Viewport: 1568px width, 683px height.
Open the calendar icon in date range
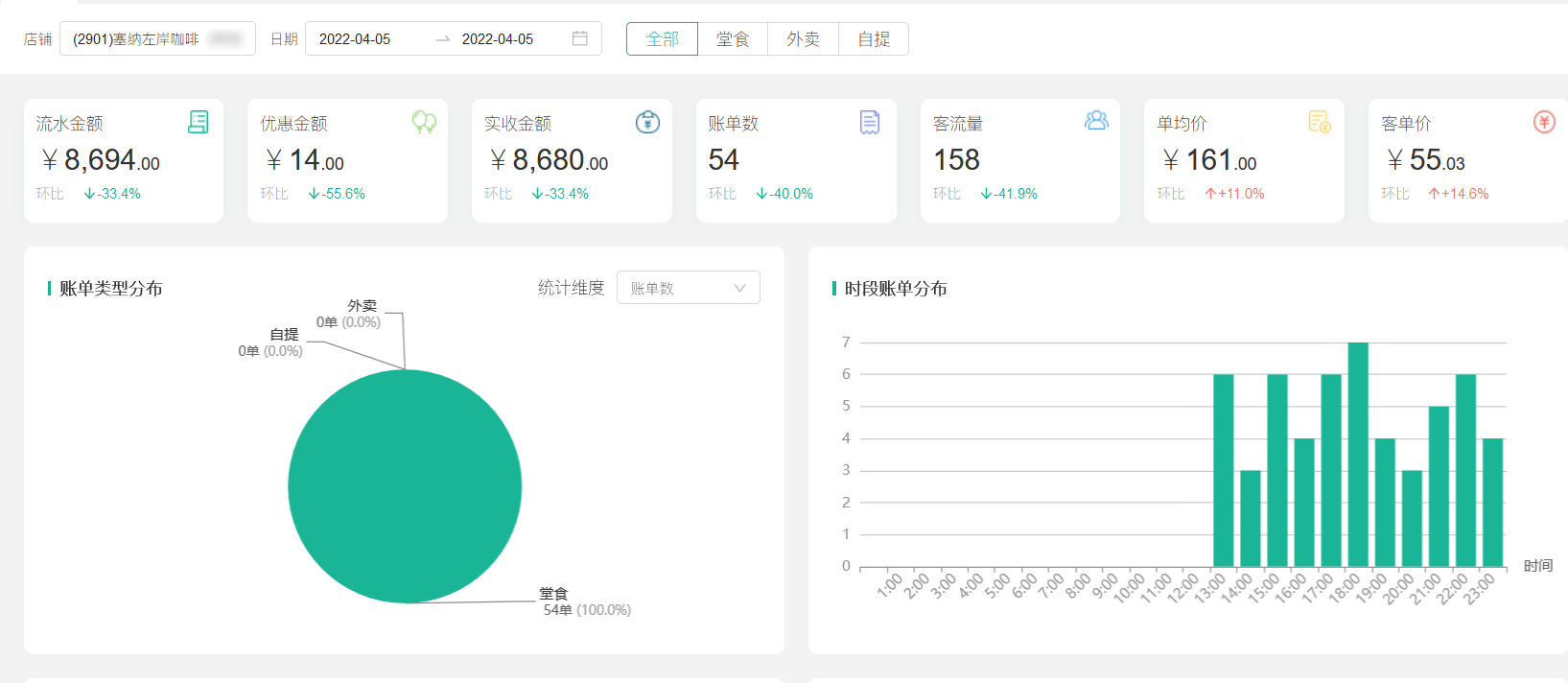coord(580,38)
